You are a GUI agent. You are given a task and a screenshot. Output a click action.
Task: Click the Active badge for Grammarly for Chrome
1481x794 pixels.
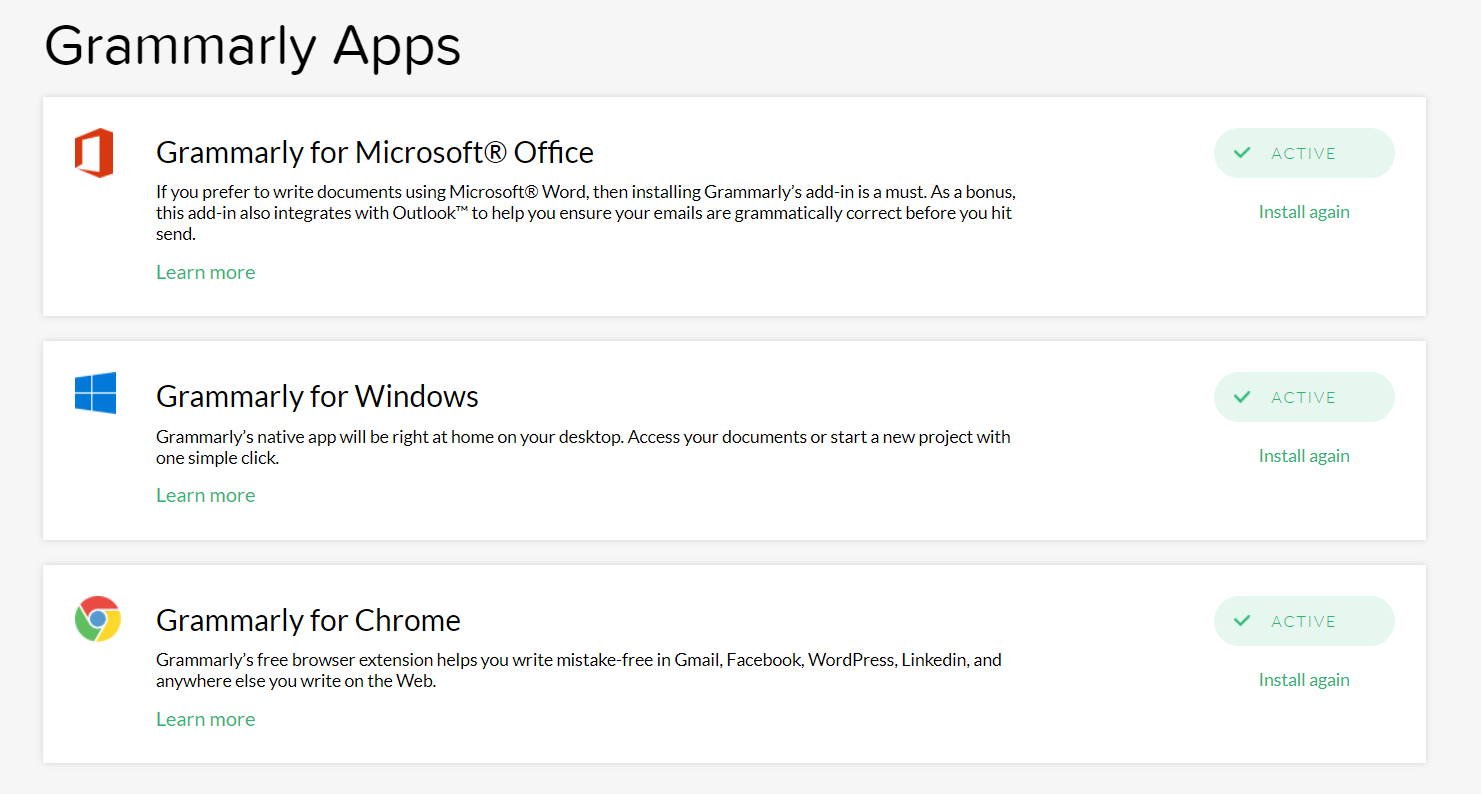pyautogui.click(x=1304, y=621)
